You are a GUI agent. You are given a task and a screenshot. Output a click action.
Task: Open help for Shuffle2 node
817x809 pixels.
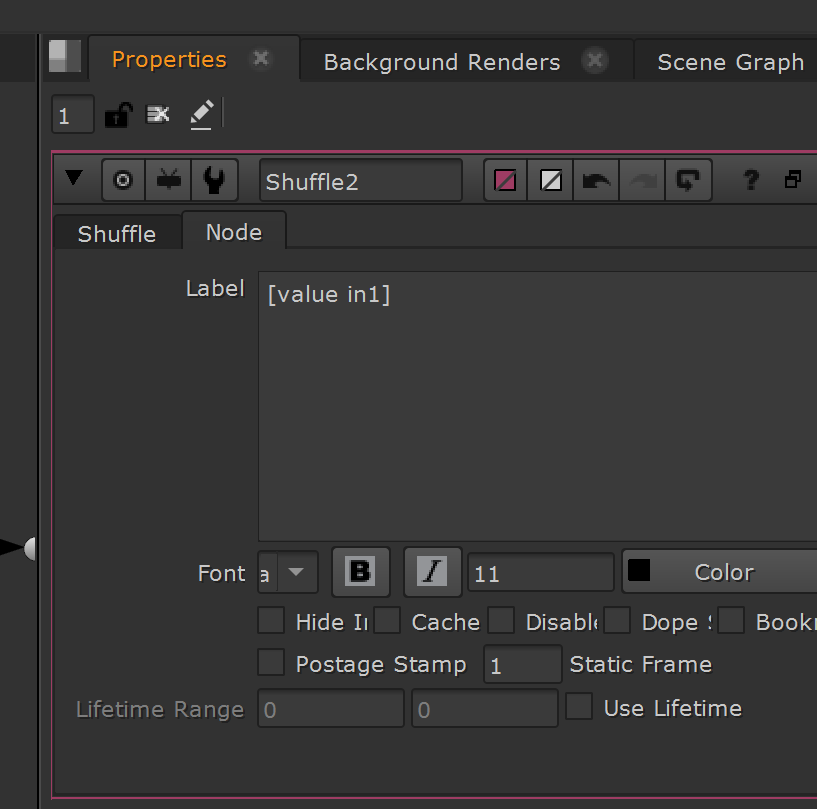coord(751,180)
